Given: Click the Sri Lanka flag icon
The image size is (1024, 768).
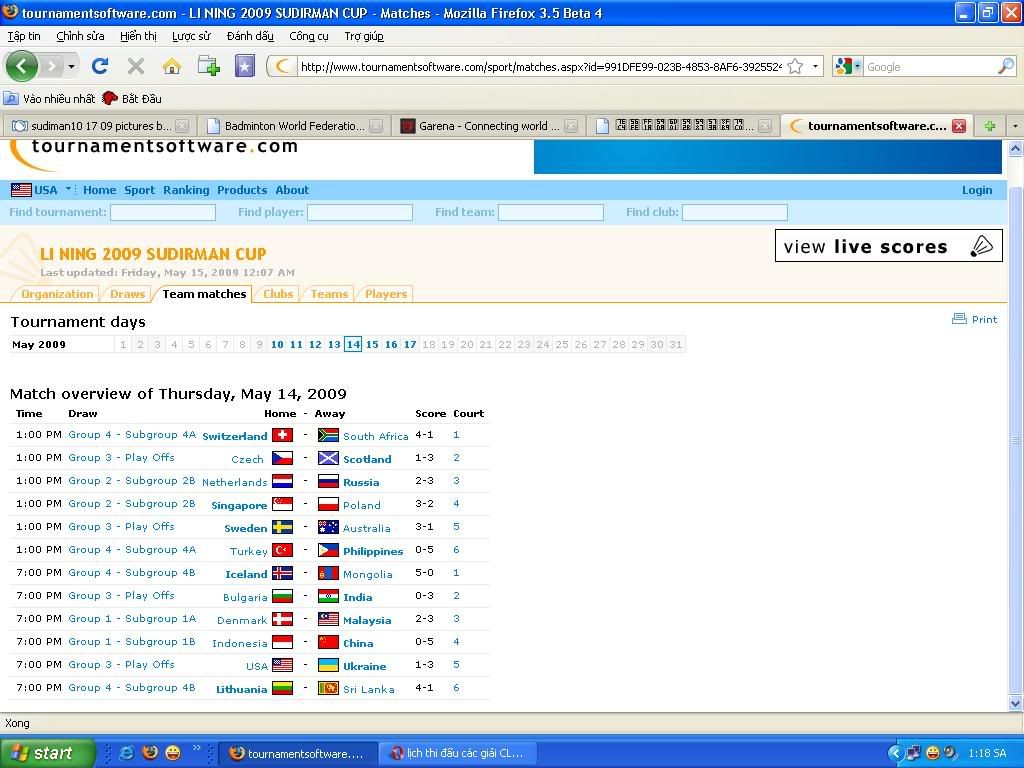Looking at the screenshot, I should [328, 688].
